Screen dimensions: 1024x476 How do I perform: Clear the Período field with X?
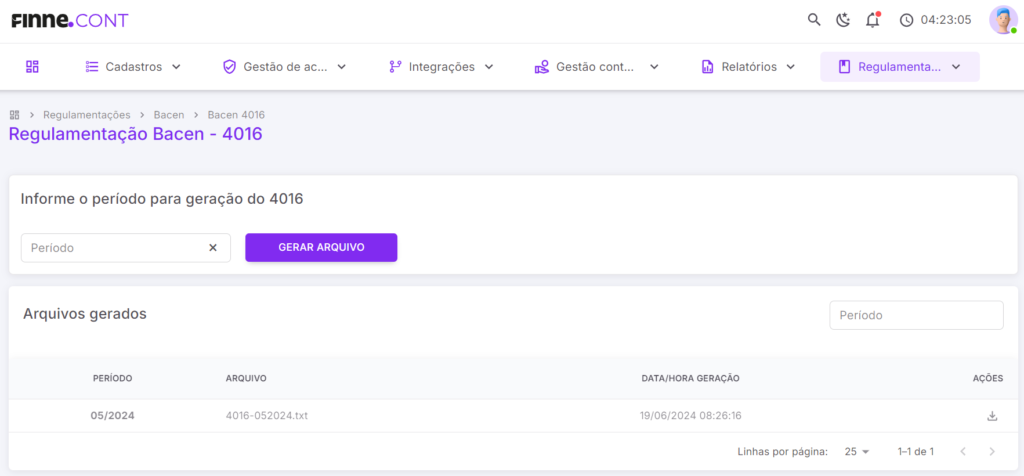coord(213,247)
